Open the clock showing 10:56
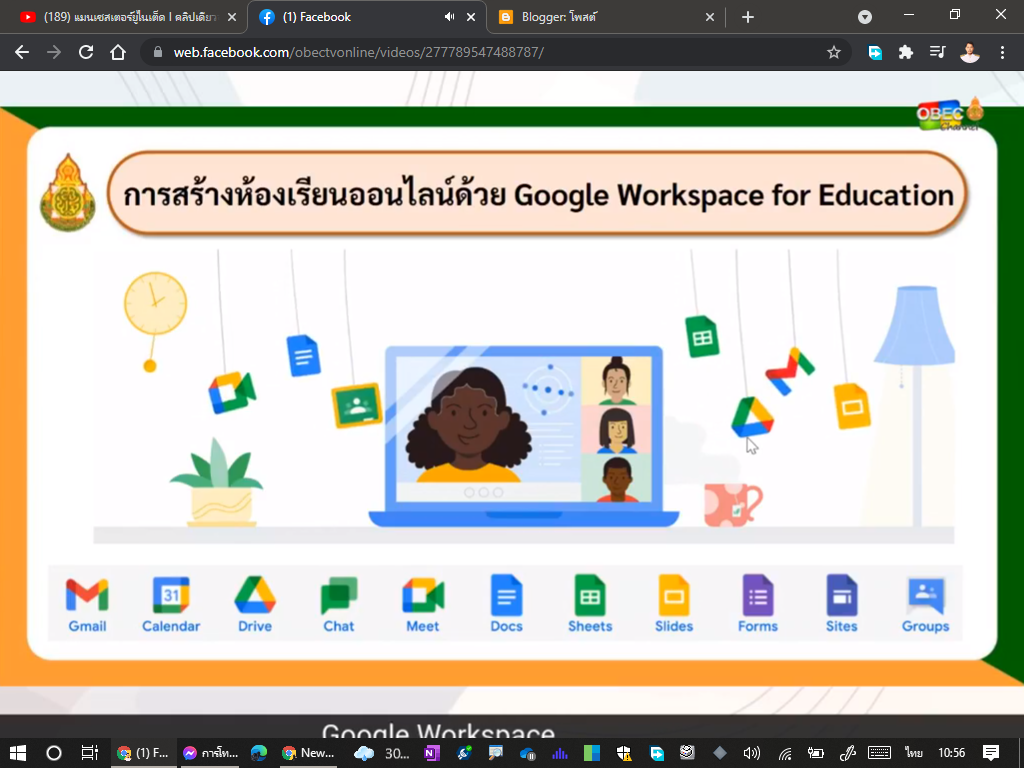Screen dimensions: 1024x768 pos(952,753)
